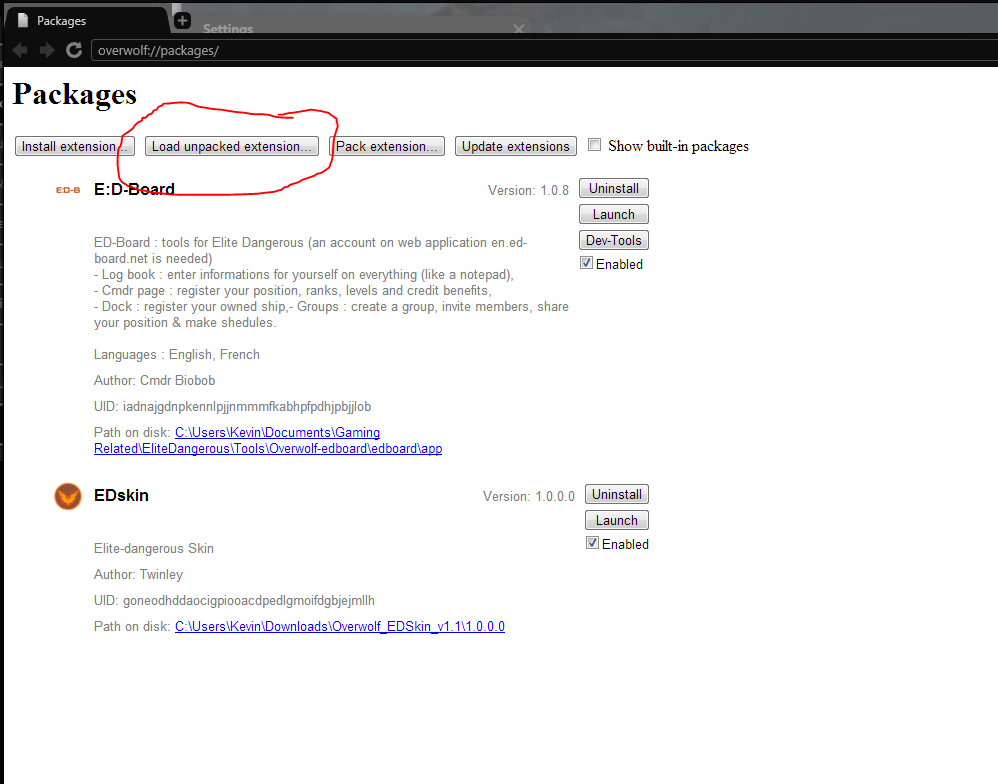Click 'Version: 1.0.0.0' text
Screen dimensions: 998x784
coord(529,496)
